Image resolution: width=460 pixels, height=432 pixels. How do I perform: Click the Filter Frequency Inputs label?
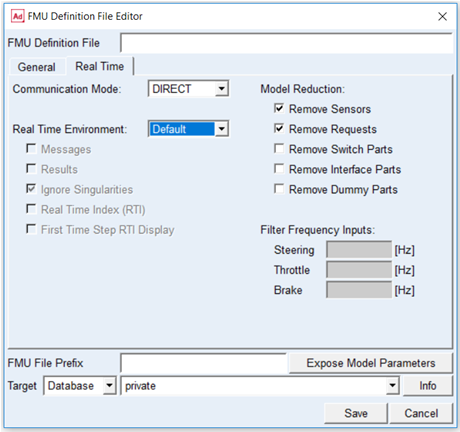318,230
